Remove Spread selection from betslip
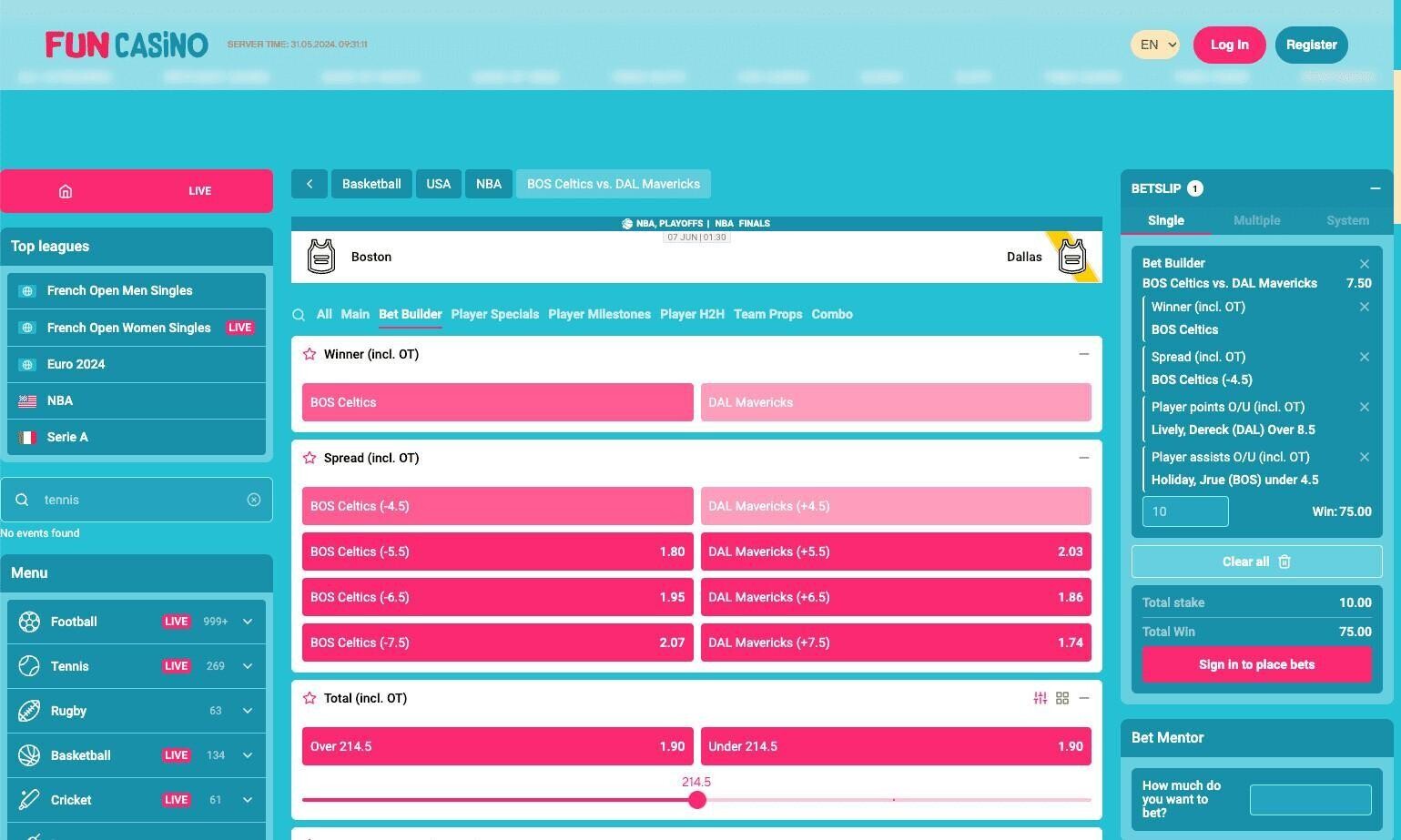The width and height of the screenshot is (1401, 840). click(x=1364, y=357)
